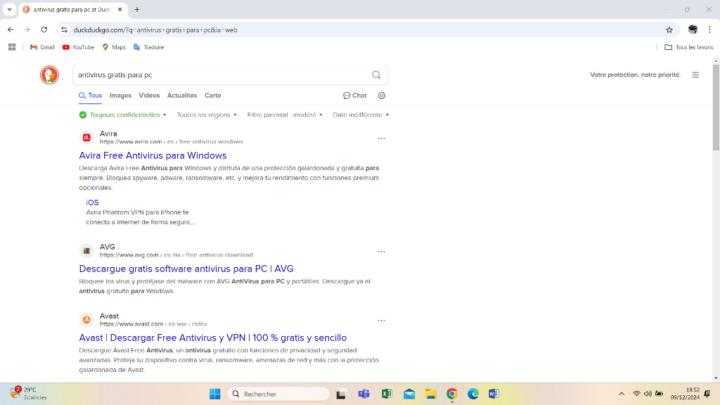
Task: Open more options for the Avira result
Action: (x=381, y=138)
